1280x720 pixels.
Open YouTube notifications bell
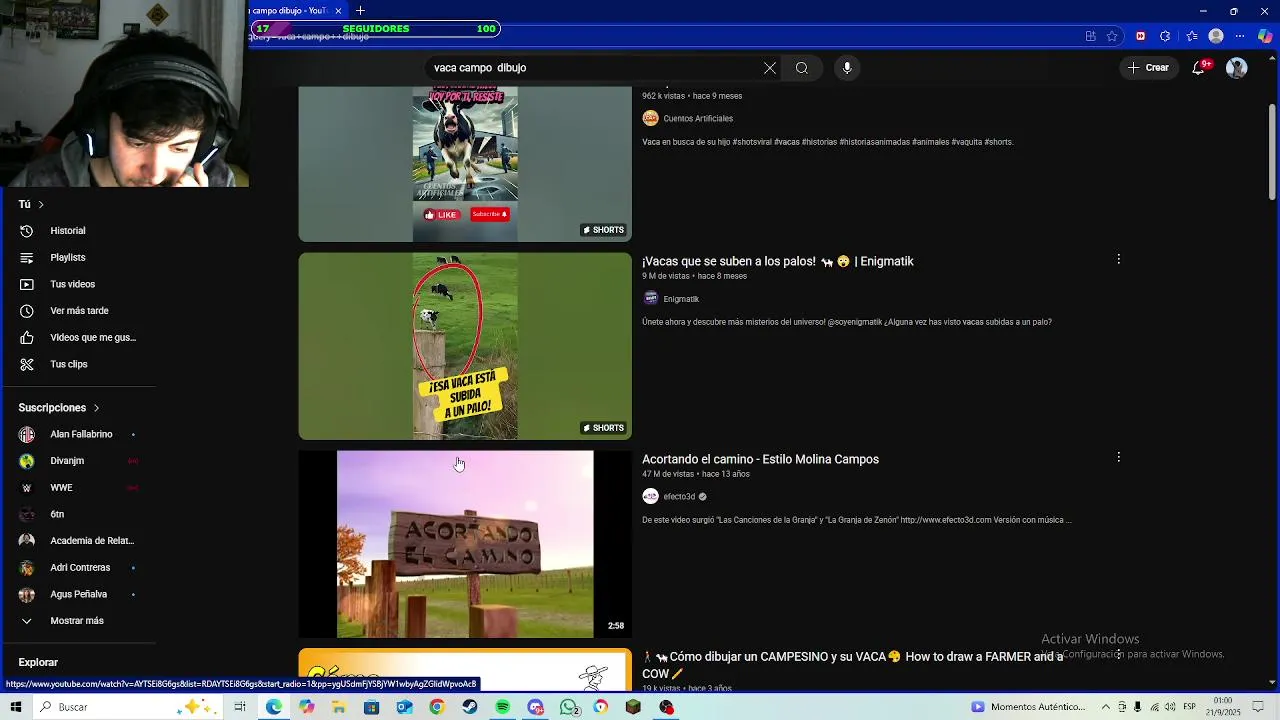(1200, 68)
